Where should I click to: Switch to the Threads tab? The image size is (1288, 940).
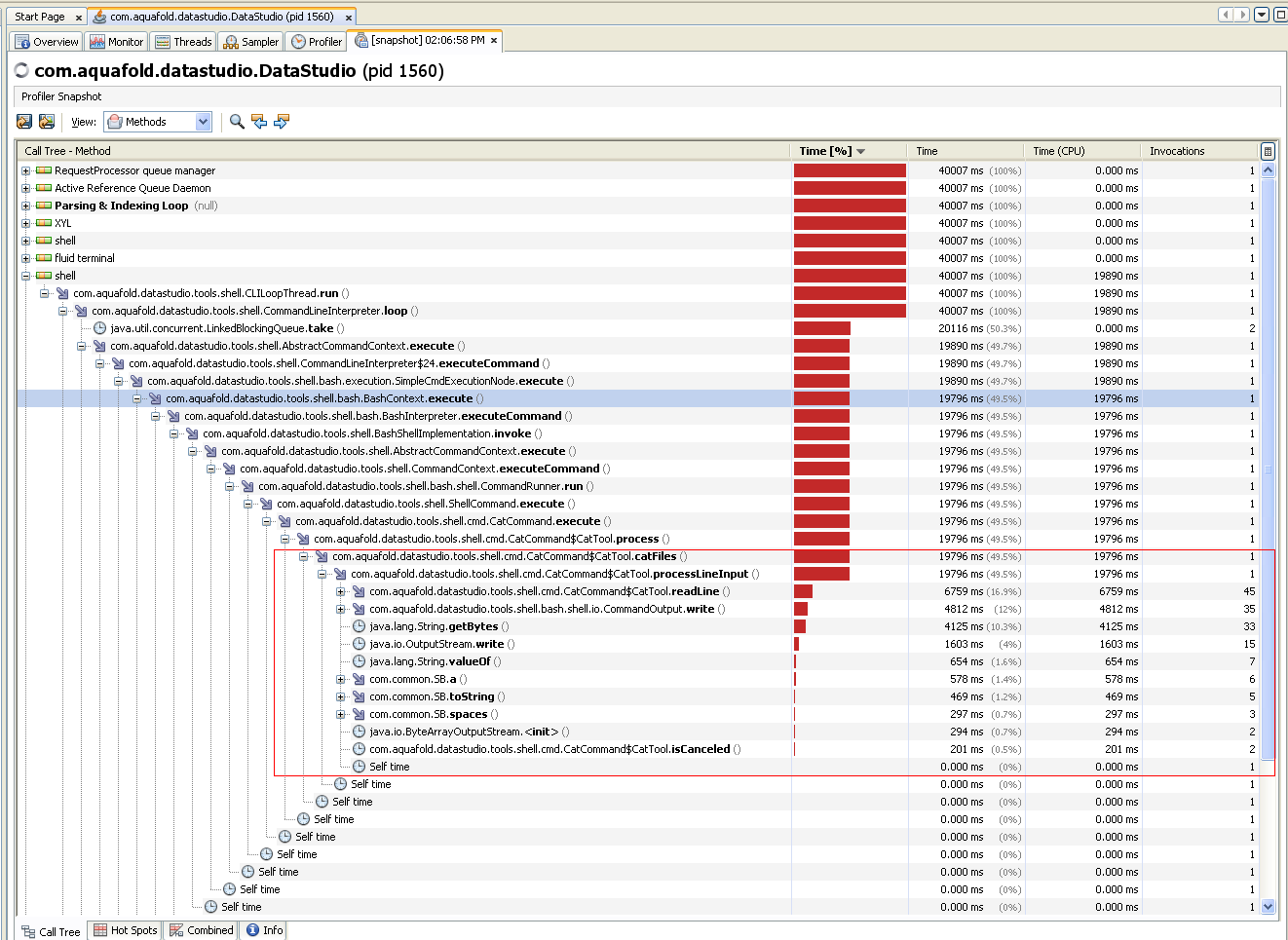tap(183, 42)
